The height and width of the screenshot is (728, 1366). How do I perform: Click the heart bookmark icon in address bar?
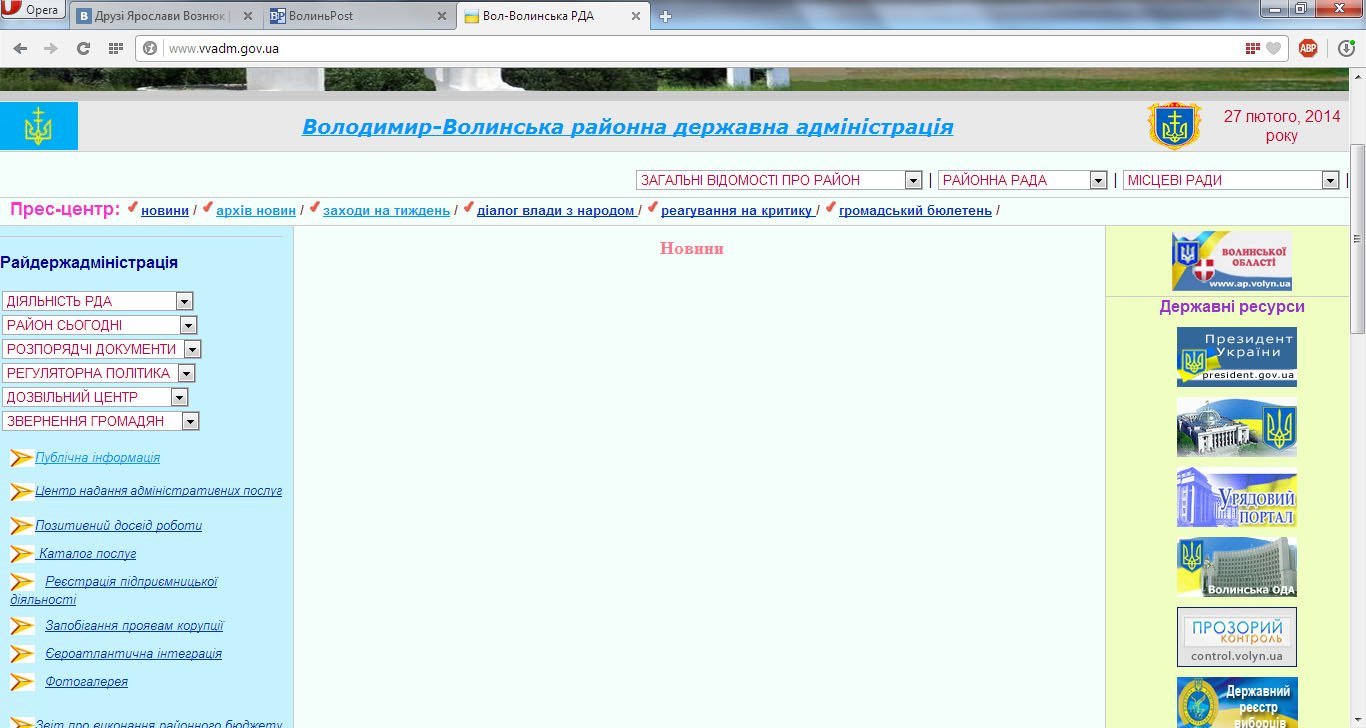[1273, 48]
